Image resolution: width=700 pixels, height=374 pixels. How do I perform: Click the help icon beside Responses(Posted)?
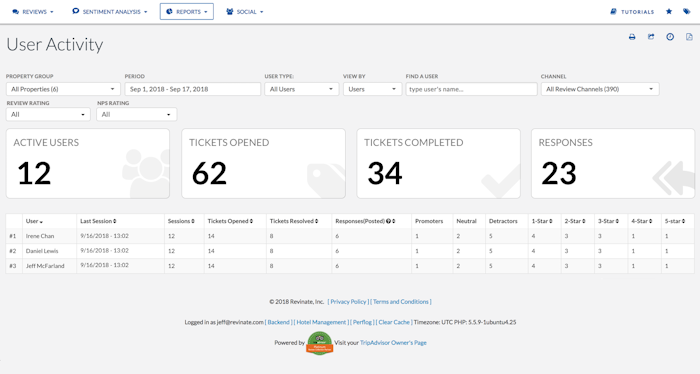[x=388, y=221]
